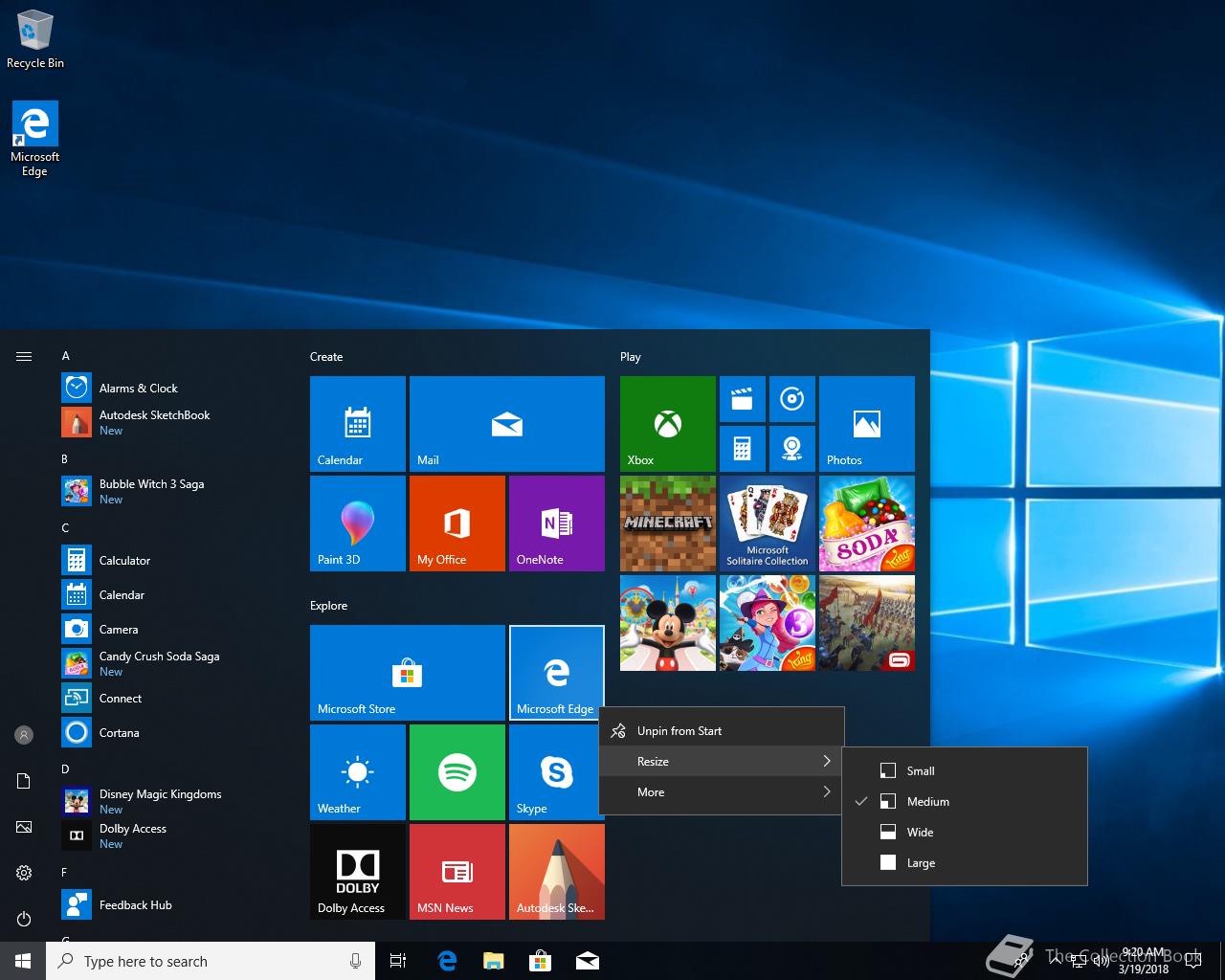This screenshot has height=980, width=1225.
Task: Click the letter D section header
Action: point(66,769)
